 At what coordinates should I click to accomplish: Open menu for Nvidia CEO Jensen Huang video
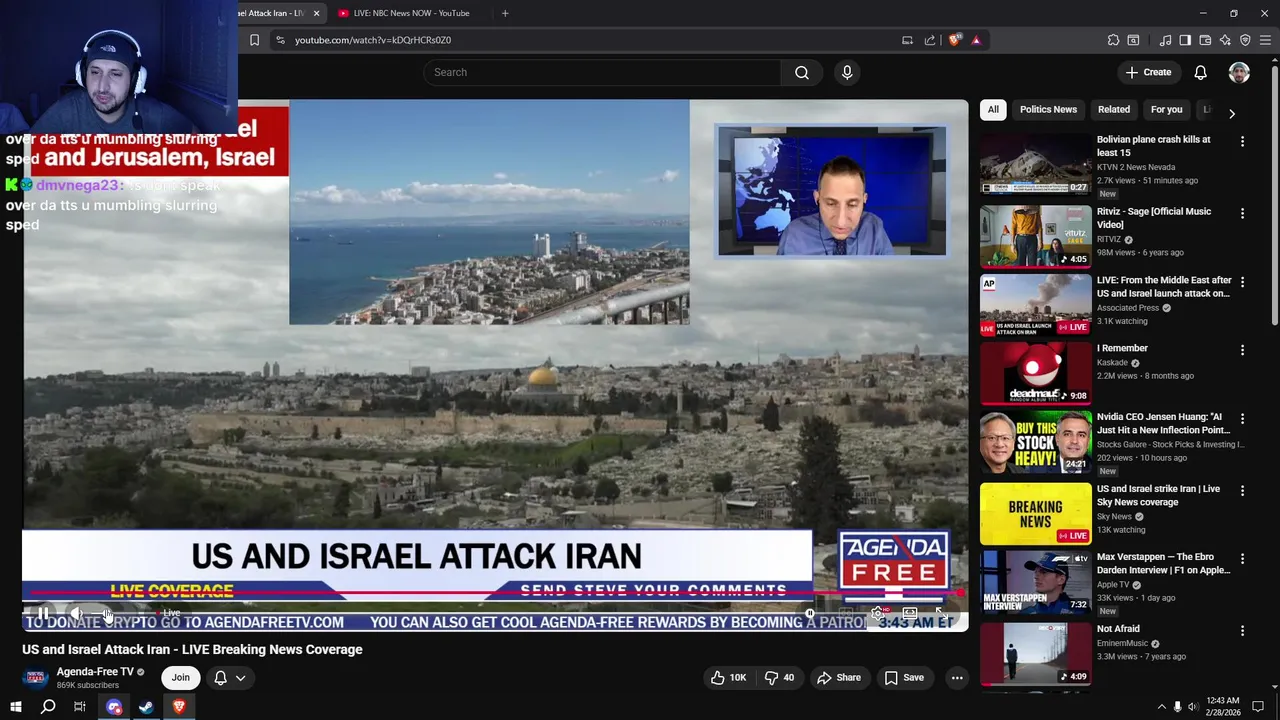[1242, 419]
